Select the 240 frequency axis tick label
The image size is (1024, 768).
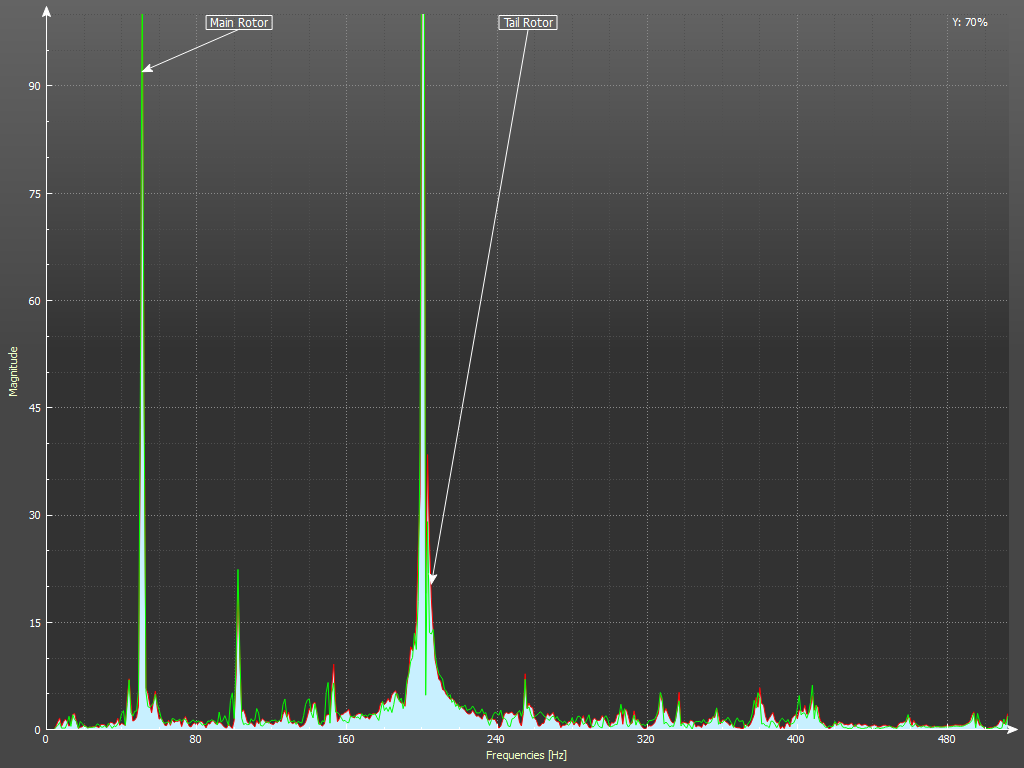coord(495,740)
